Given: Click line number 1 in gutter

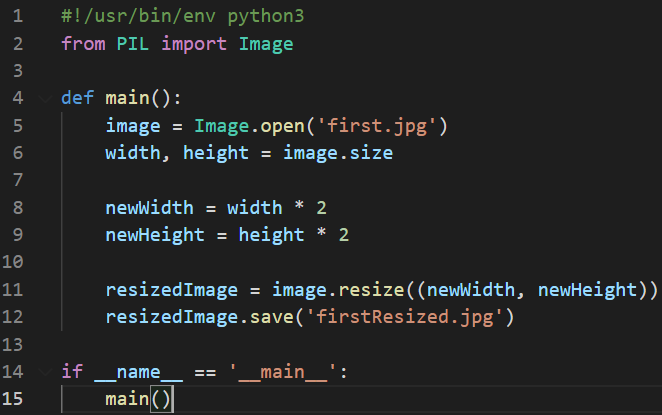Looking at the screenshot, I should click(18, 16).
